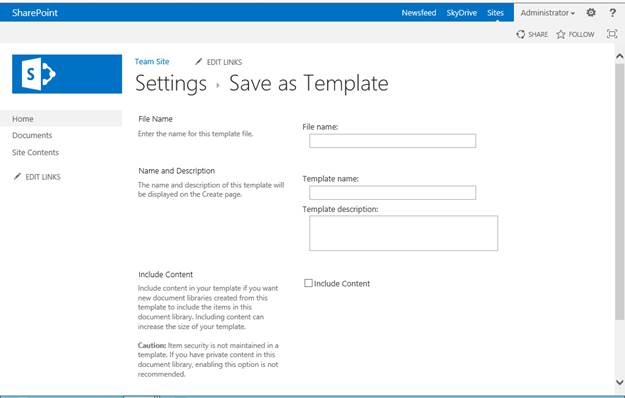Click the SHARE icon
This screenshot has height=398, width=625.
521,34
